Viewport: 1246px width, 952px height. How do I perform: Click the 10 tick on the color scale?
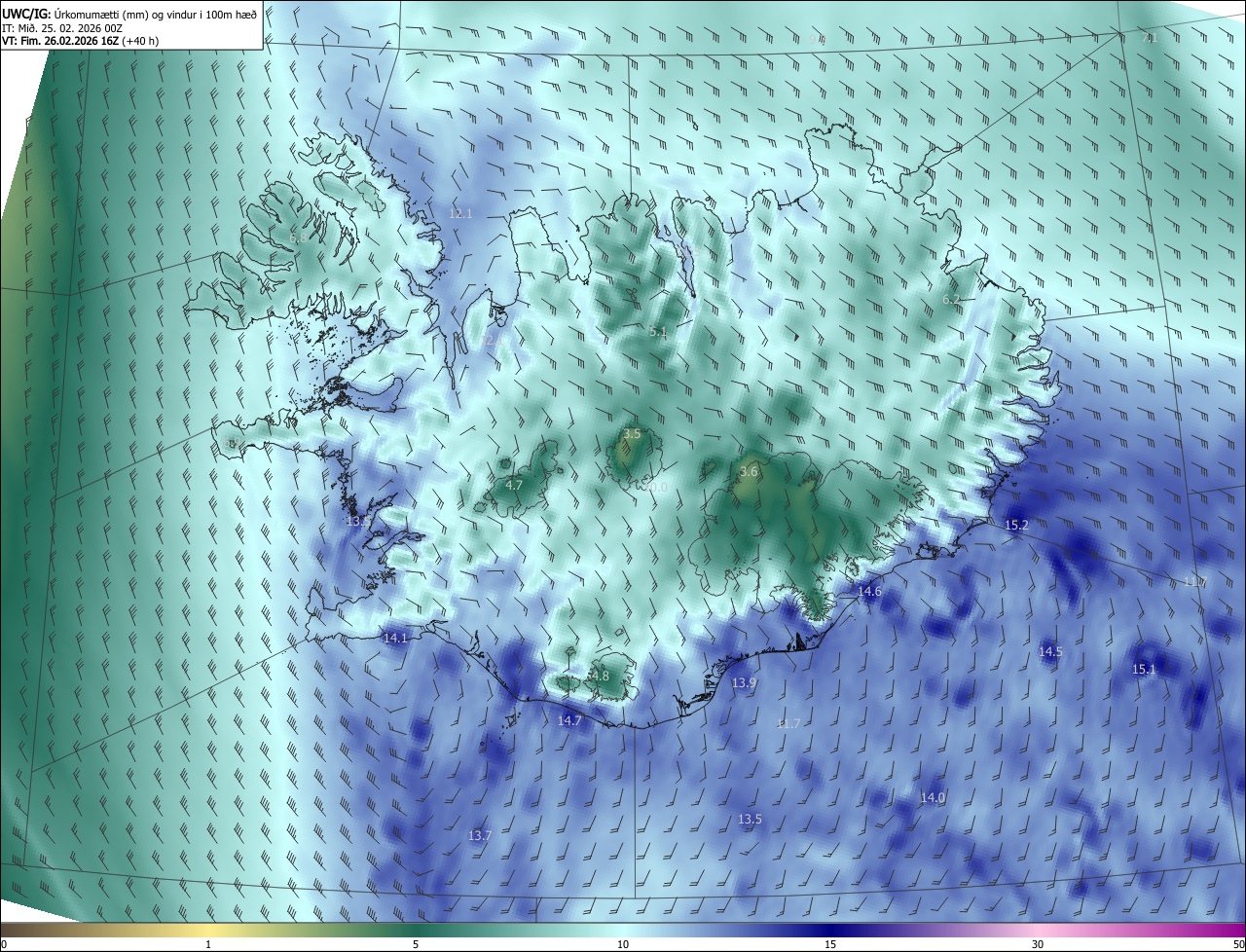(x=623, y=944)
